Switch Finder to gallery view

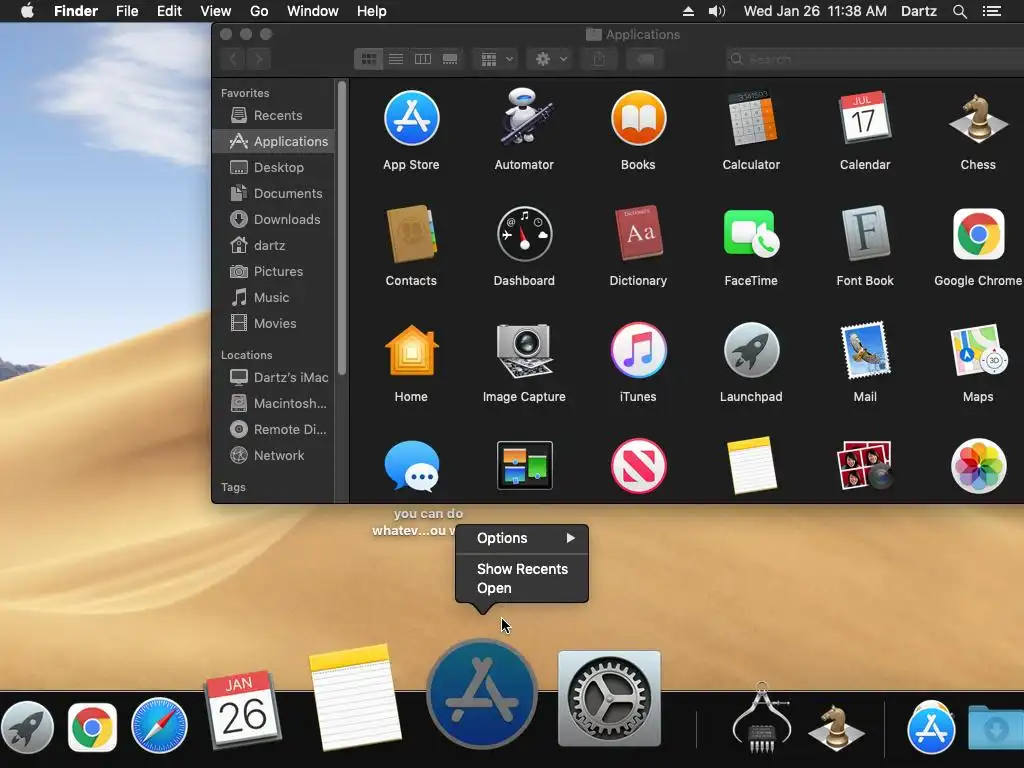coord(450,59)
